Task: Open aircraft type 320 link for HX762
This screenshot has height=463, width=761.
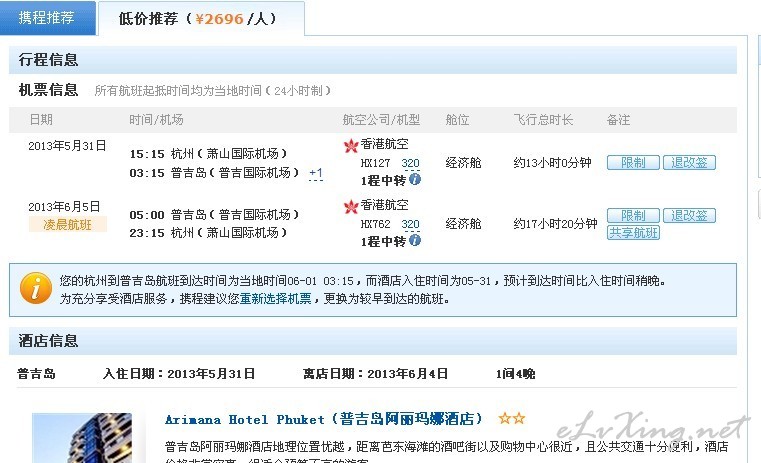Action: 410,224
